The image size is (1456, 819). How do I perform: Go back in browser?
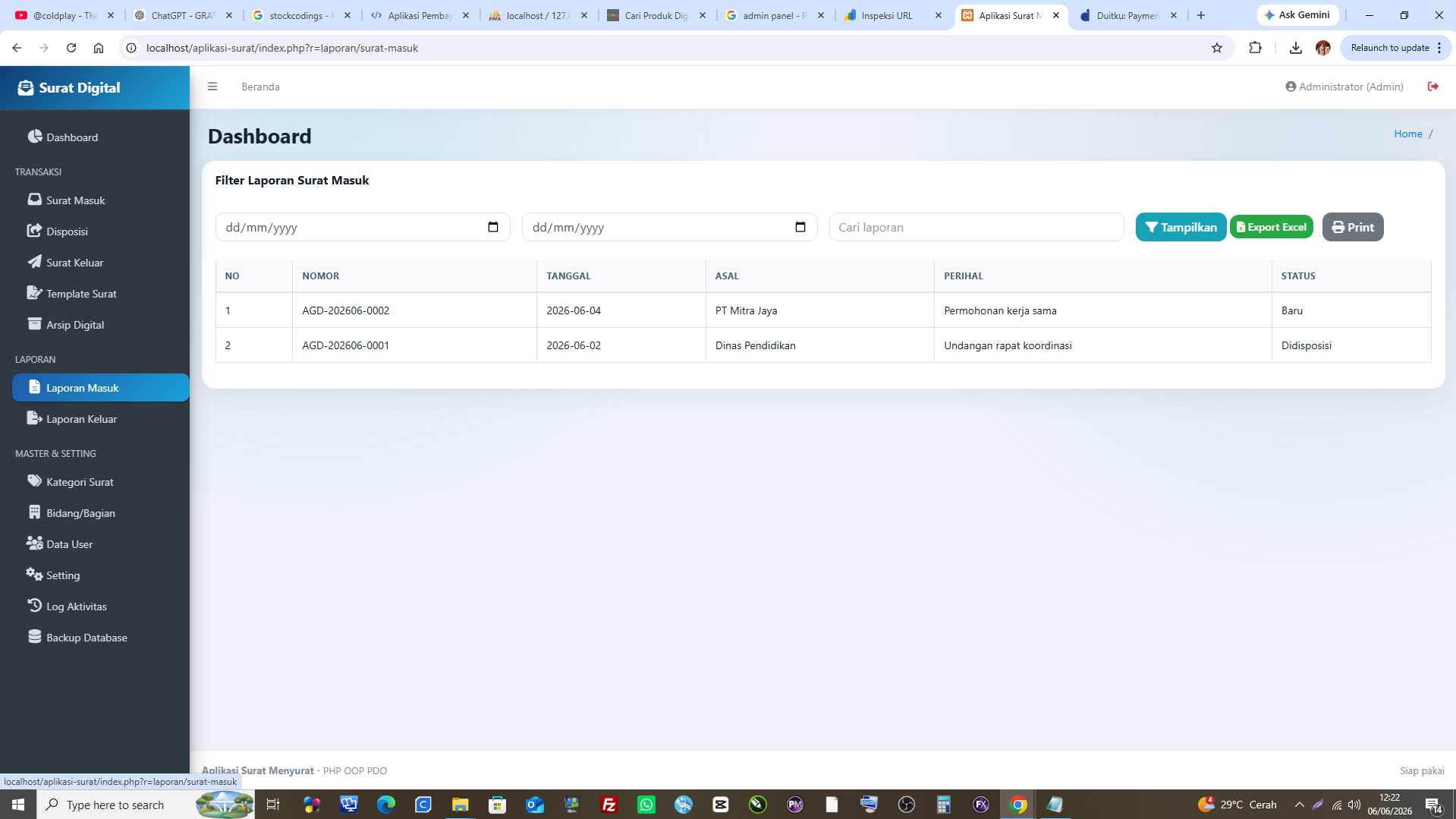coord(17,48)
